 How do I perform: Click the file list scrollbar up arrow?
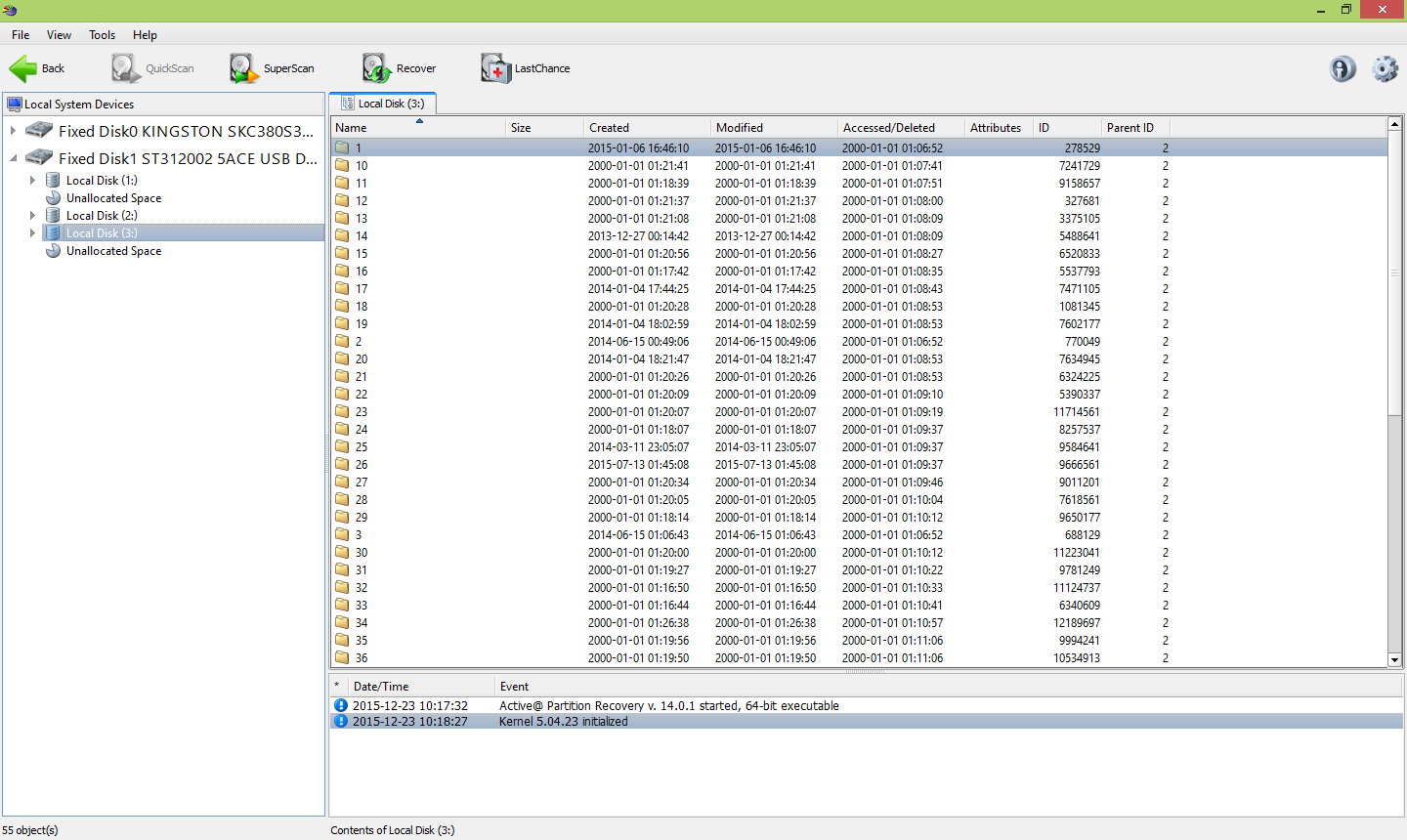pyautogui.click(x=1395, y=125)
